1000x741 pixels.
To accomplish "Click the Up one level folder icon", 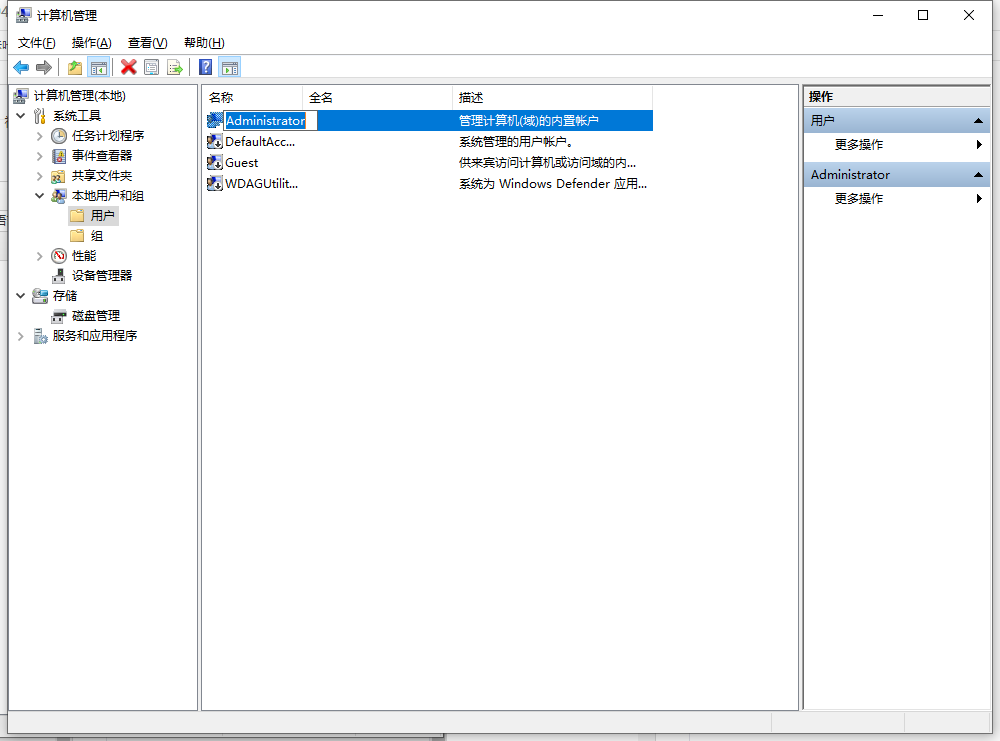I will point(75,67).
